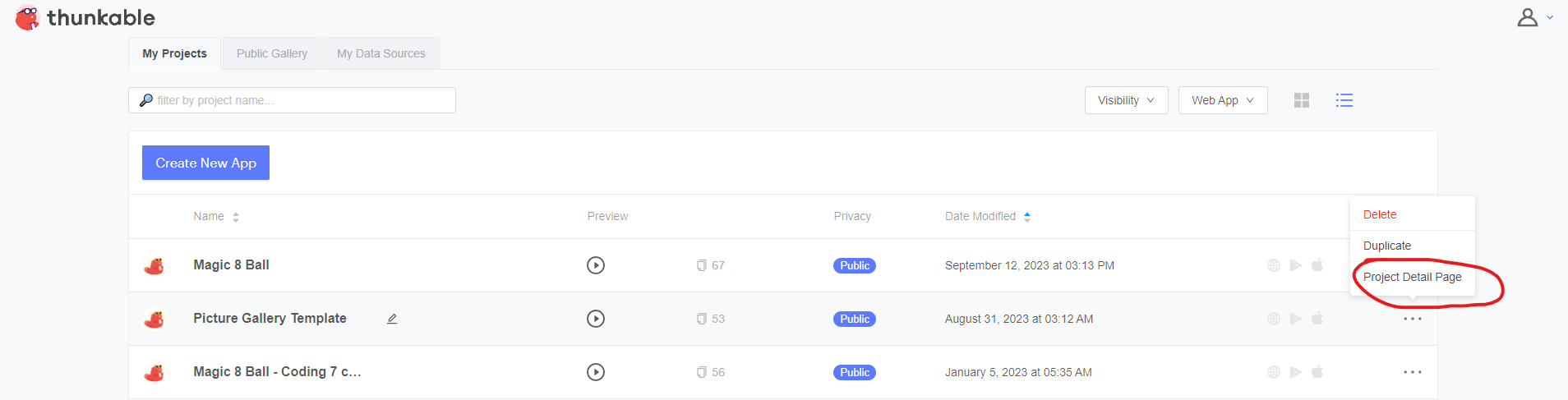Switch to grid view layout icon
This screenshot has width=1568, height=400.
pos(1302,100)
